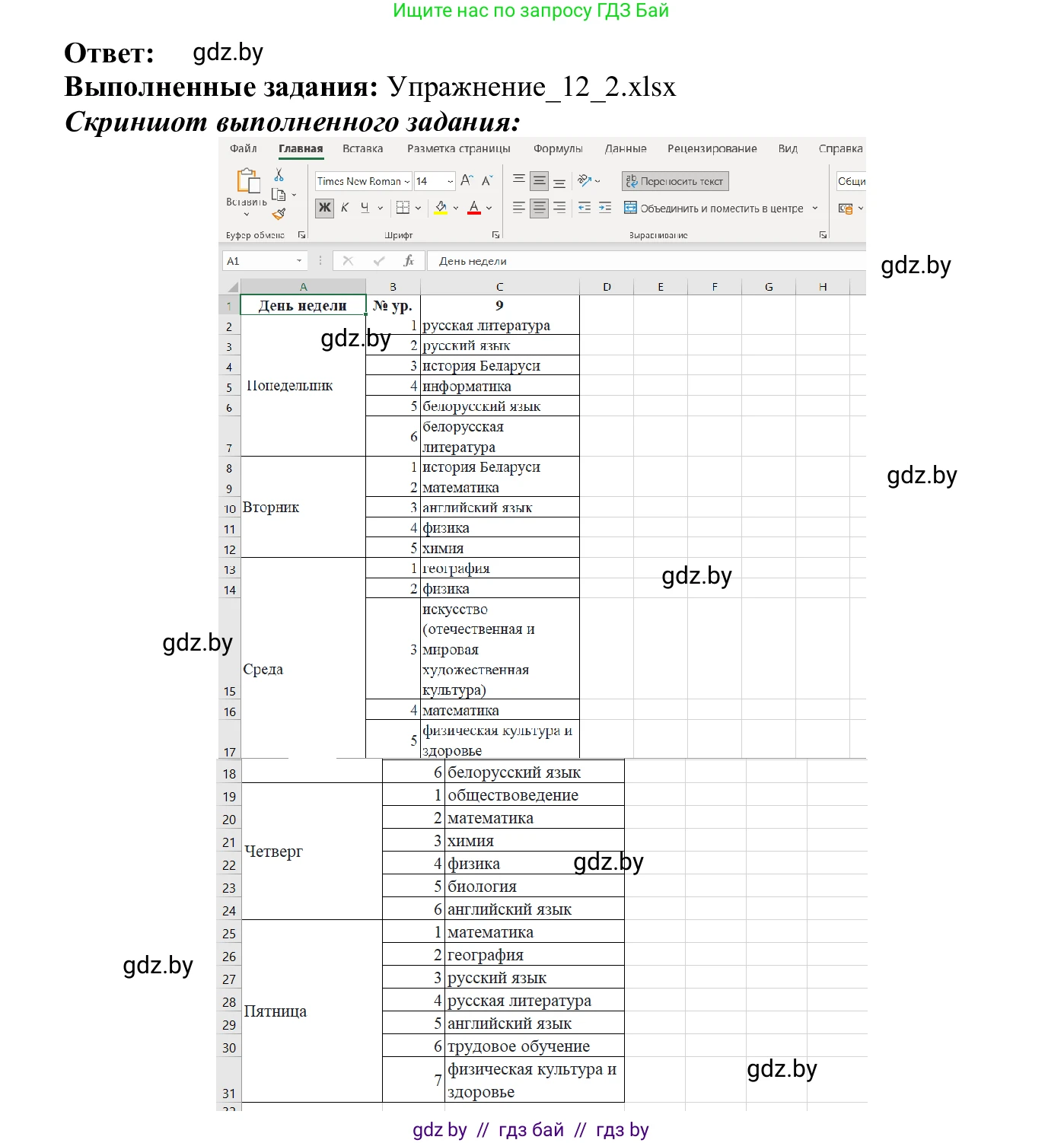This screenshot has height=1143, width=1064.
Task: Align text left horizontally
Action: (519, 208)
